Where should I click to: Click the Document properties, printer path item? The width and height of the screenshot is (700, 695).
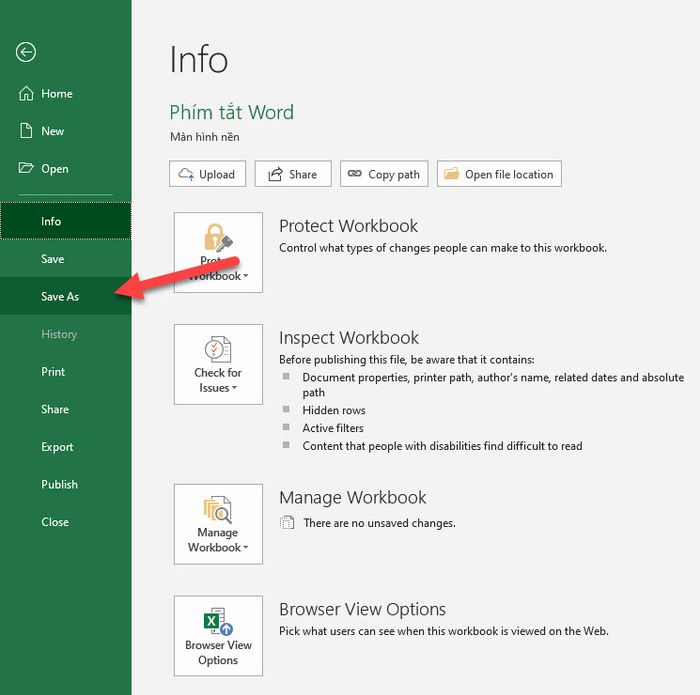point(493,385)
